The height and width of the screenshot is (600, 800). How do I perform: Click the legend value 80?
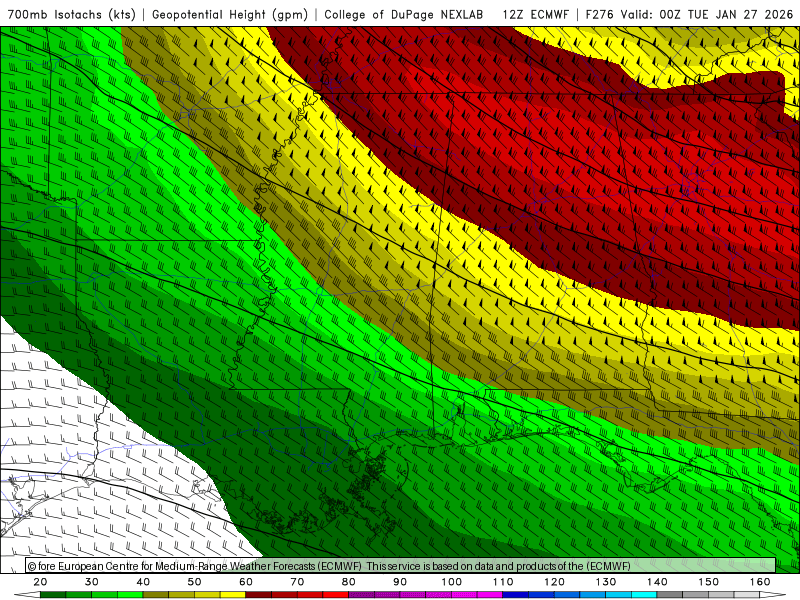(348, 582)
